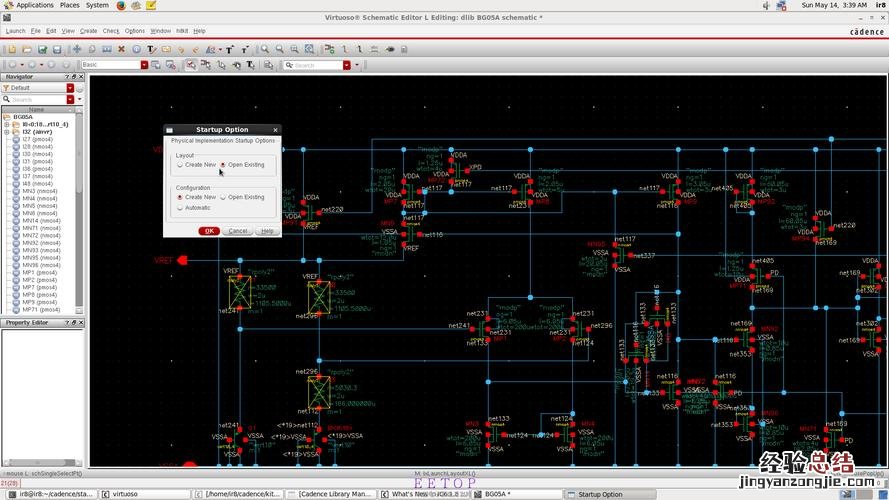
Task: Click the Move (four-arrow) toolbar icon
Action: tap(76, 49)
